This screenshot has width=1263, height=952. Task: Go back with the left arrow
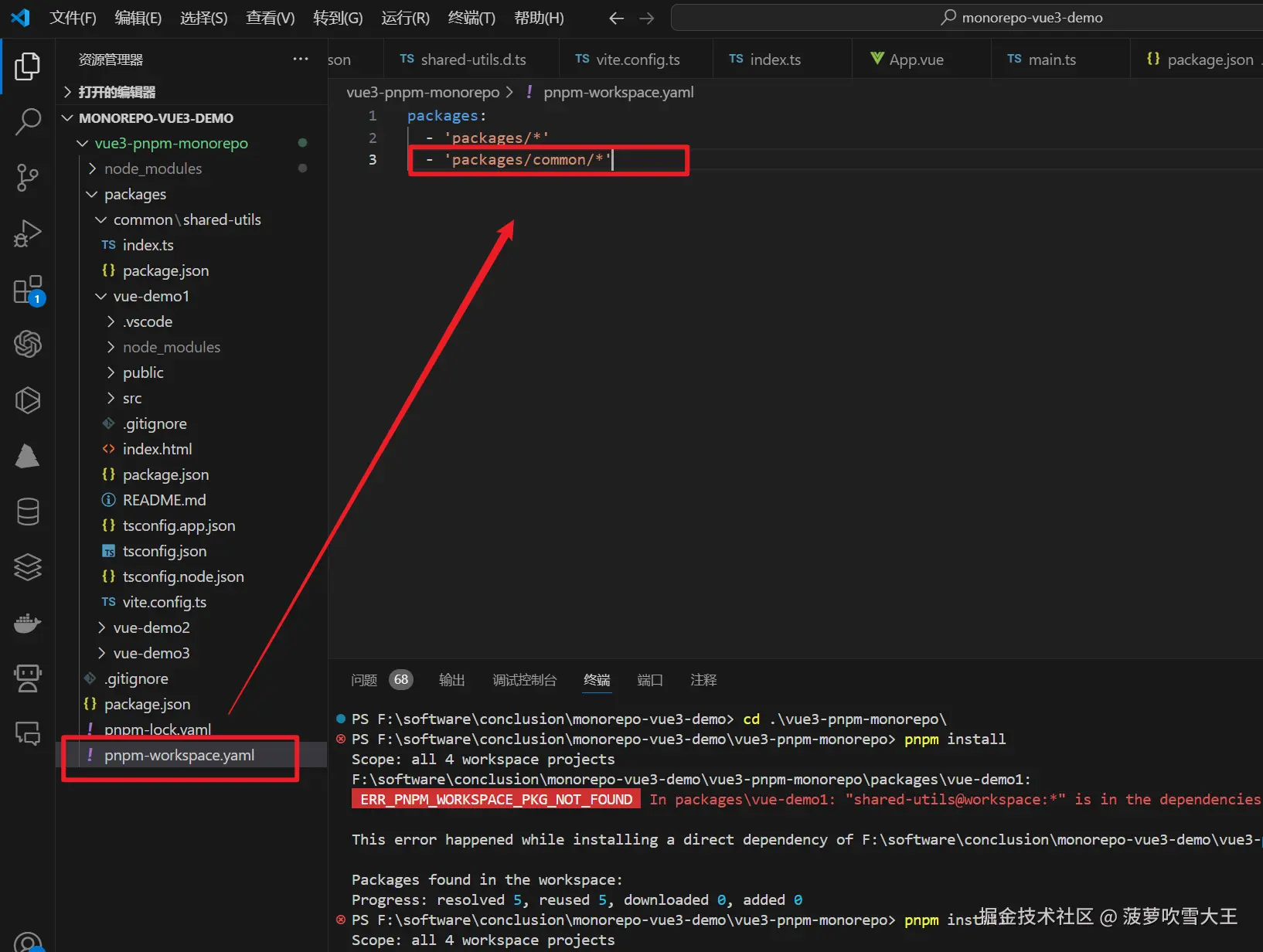[x=616, y=18]
